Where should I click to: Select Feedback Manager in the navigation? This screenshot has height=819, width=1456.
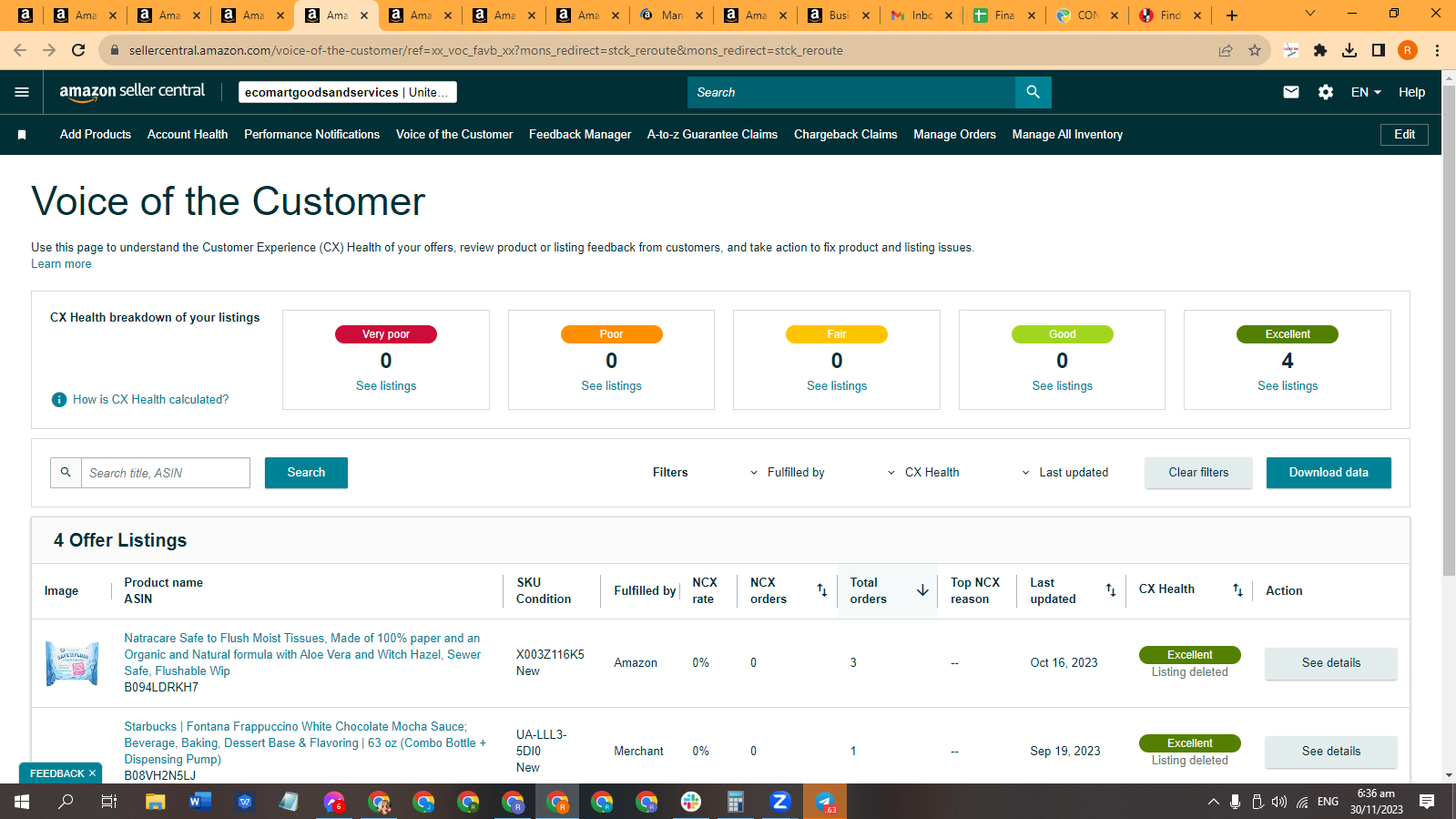point(580,135)
